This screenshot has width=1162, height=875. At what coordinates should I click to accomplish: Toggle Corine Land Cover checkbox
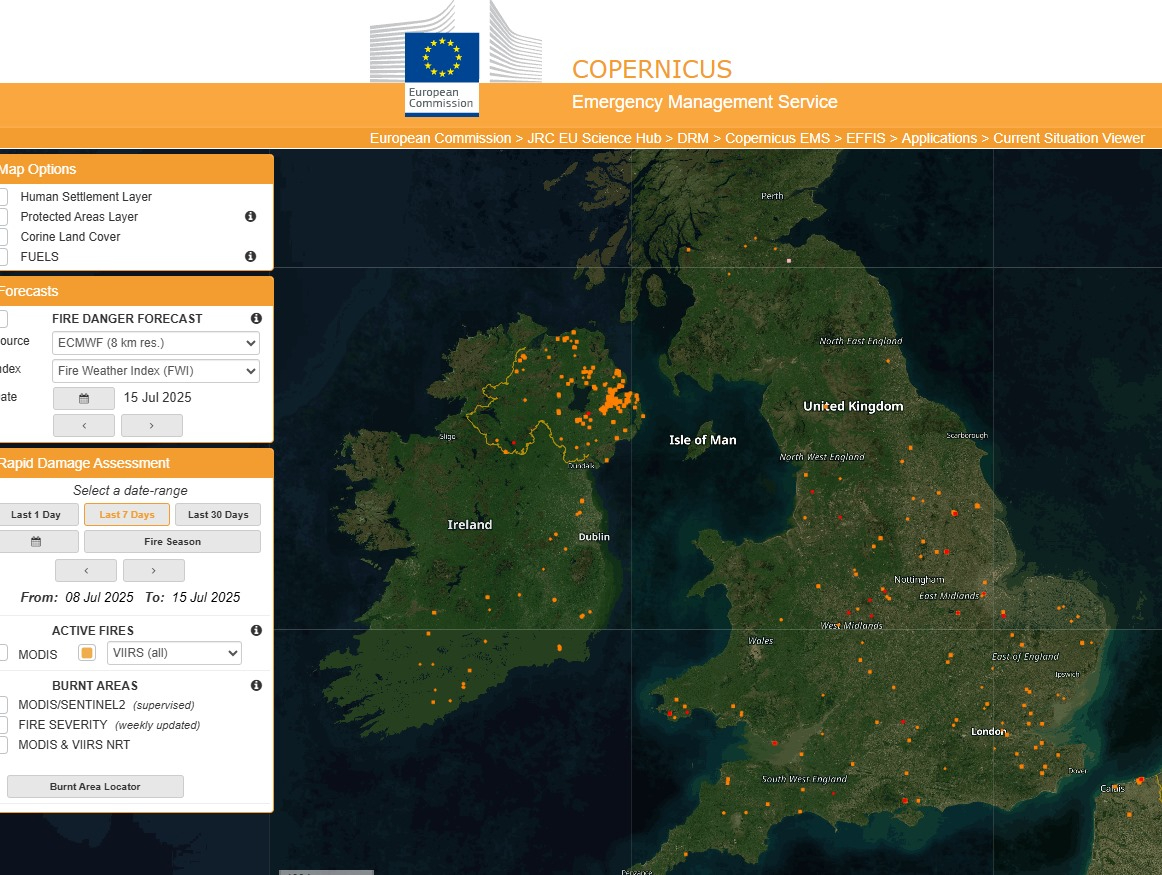3,237
